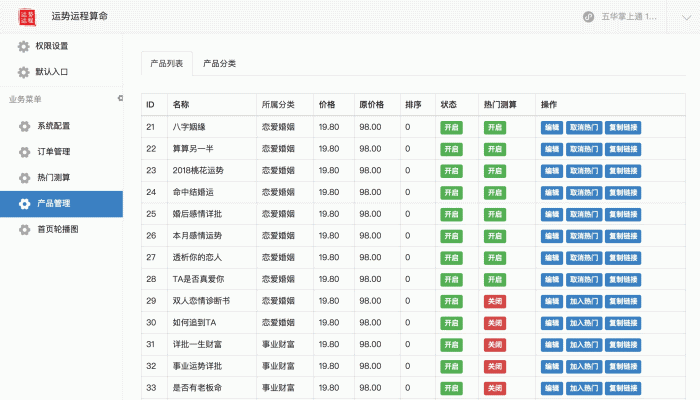This screenshot has width=700, height=400.
Task: Toggle the 热门测算 badge for 命中结婚运
Action: (494, 192)
